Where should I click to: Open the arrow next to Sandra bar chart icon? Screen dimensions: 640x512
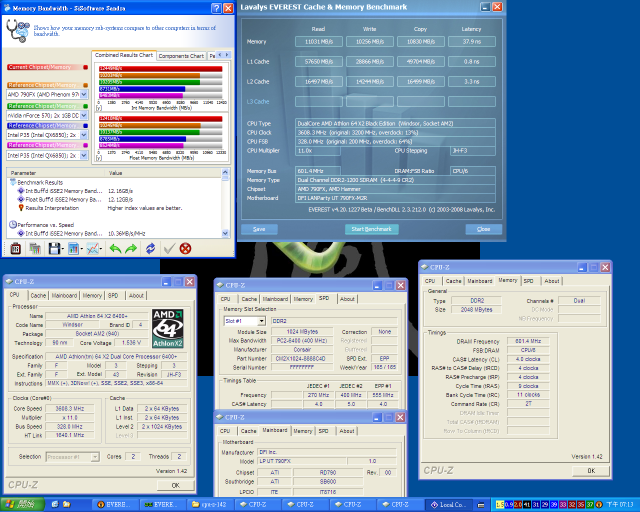(x=81, y=249)
